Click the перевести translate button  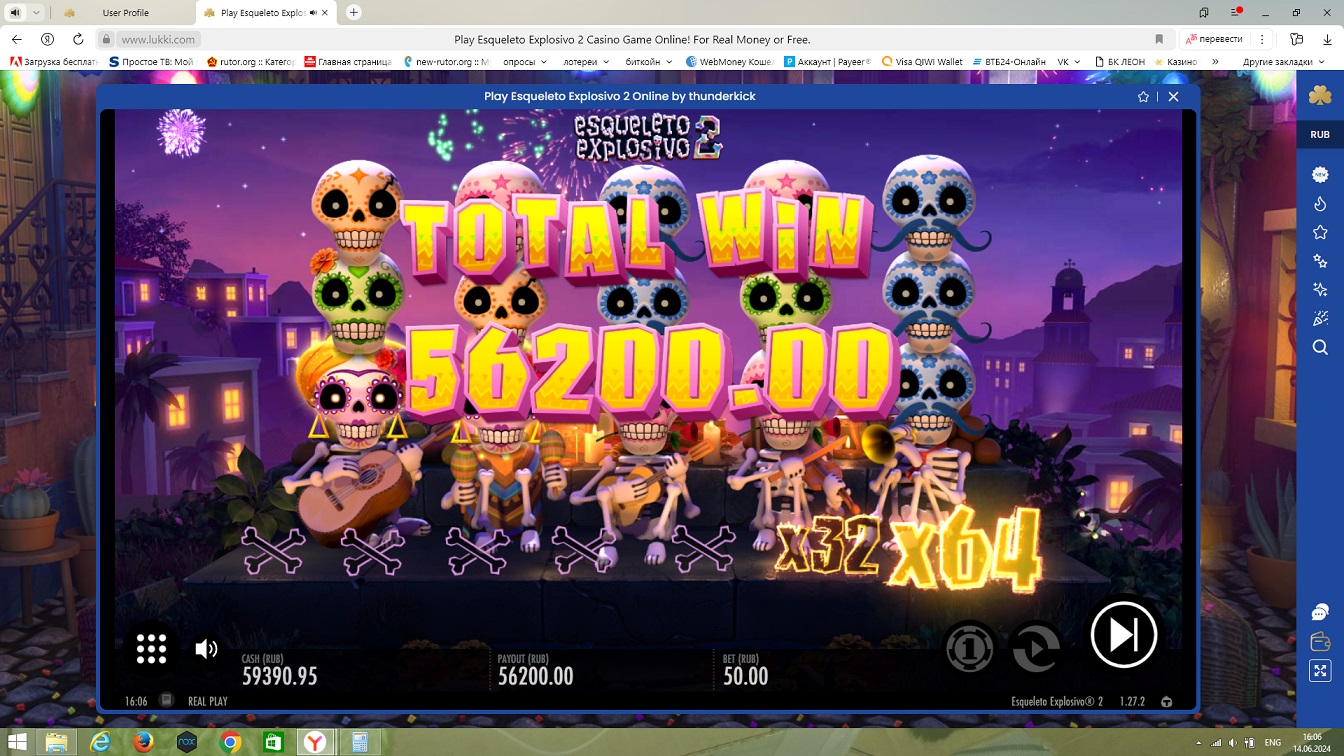(x=1215, y=39)
